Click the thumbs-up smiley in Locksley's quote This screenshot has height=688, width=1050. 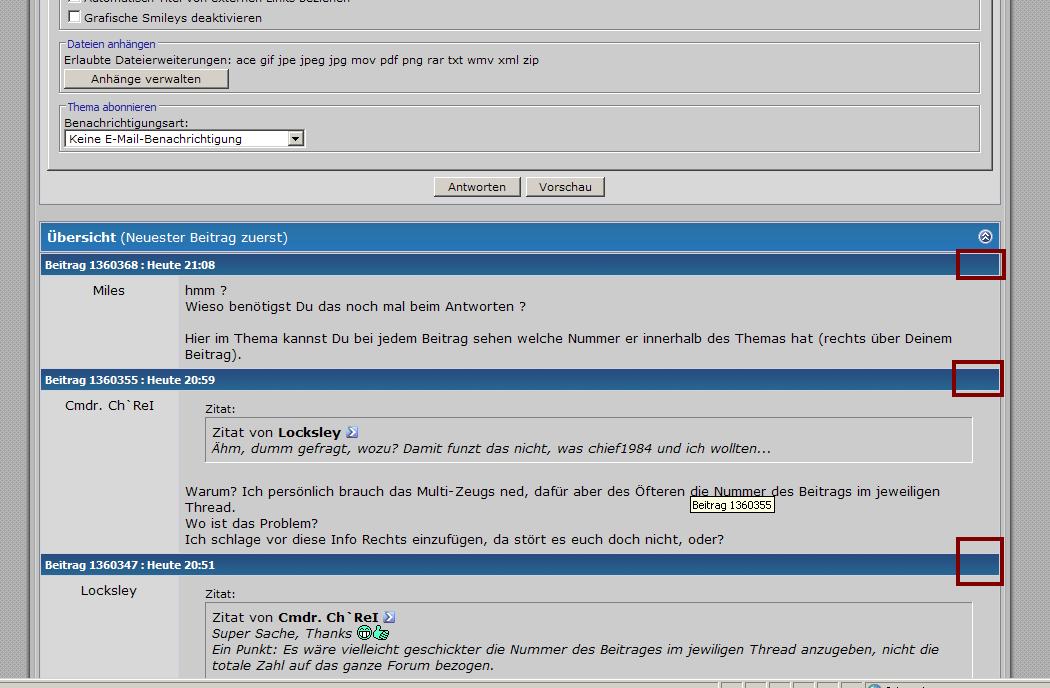point(381,633)
